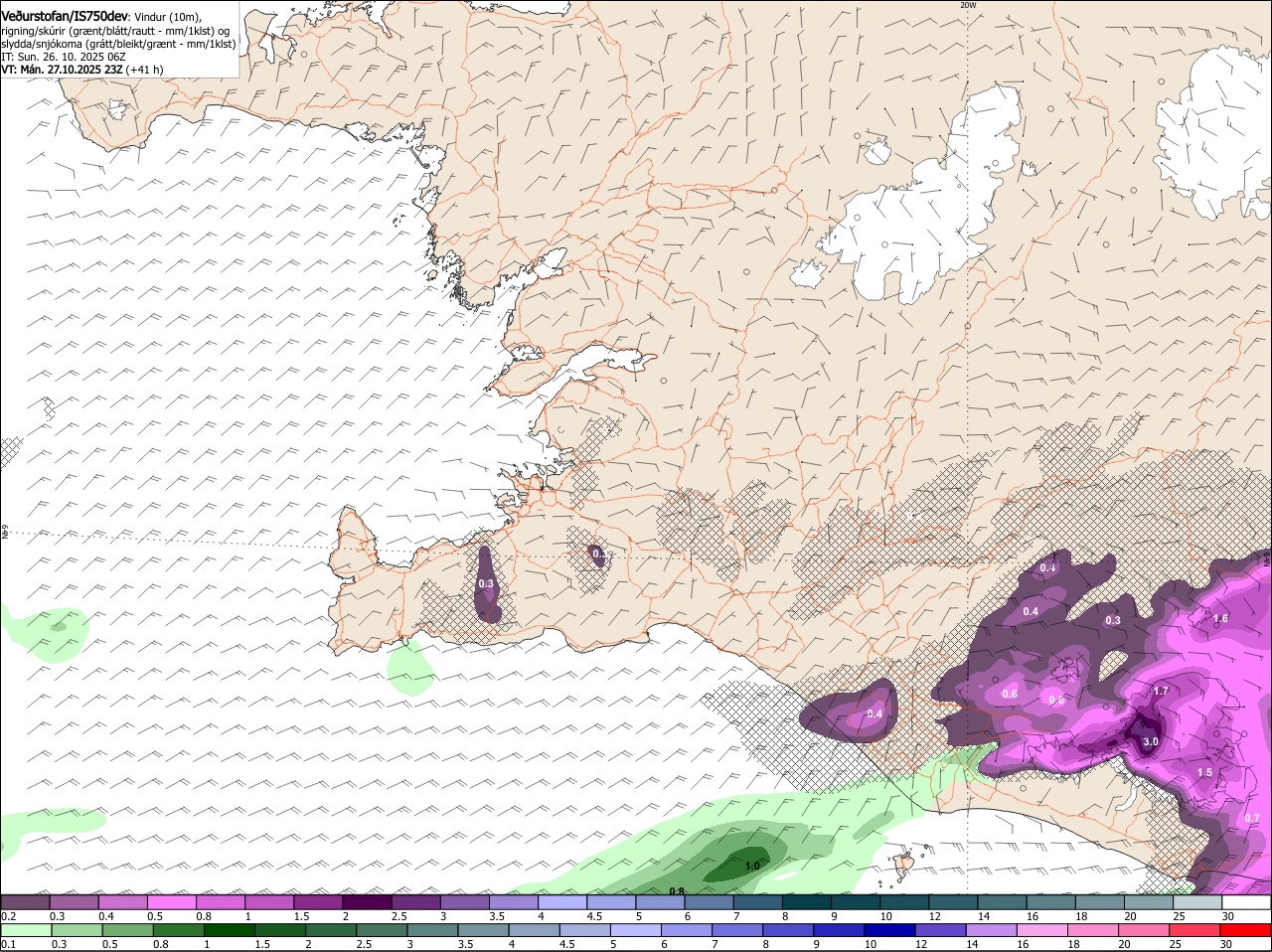Select lavender upper swatch starting at 4
This screenshot has height=952, width=1272.
(x=561, y=902)
